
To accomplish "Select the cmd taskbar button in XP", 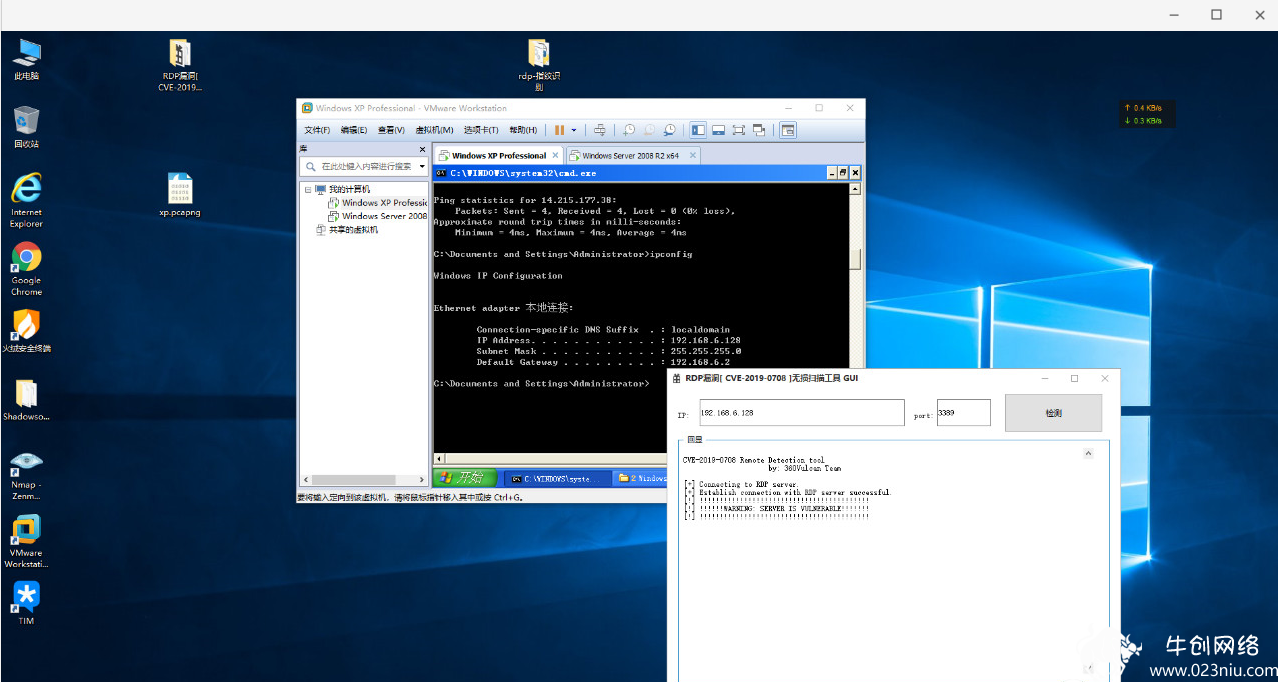I will coord(557,478).
